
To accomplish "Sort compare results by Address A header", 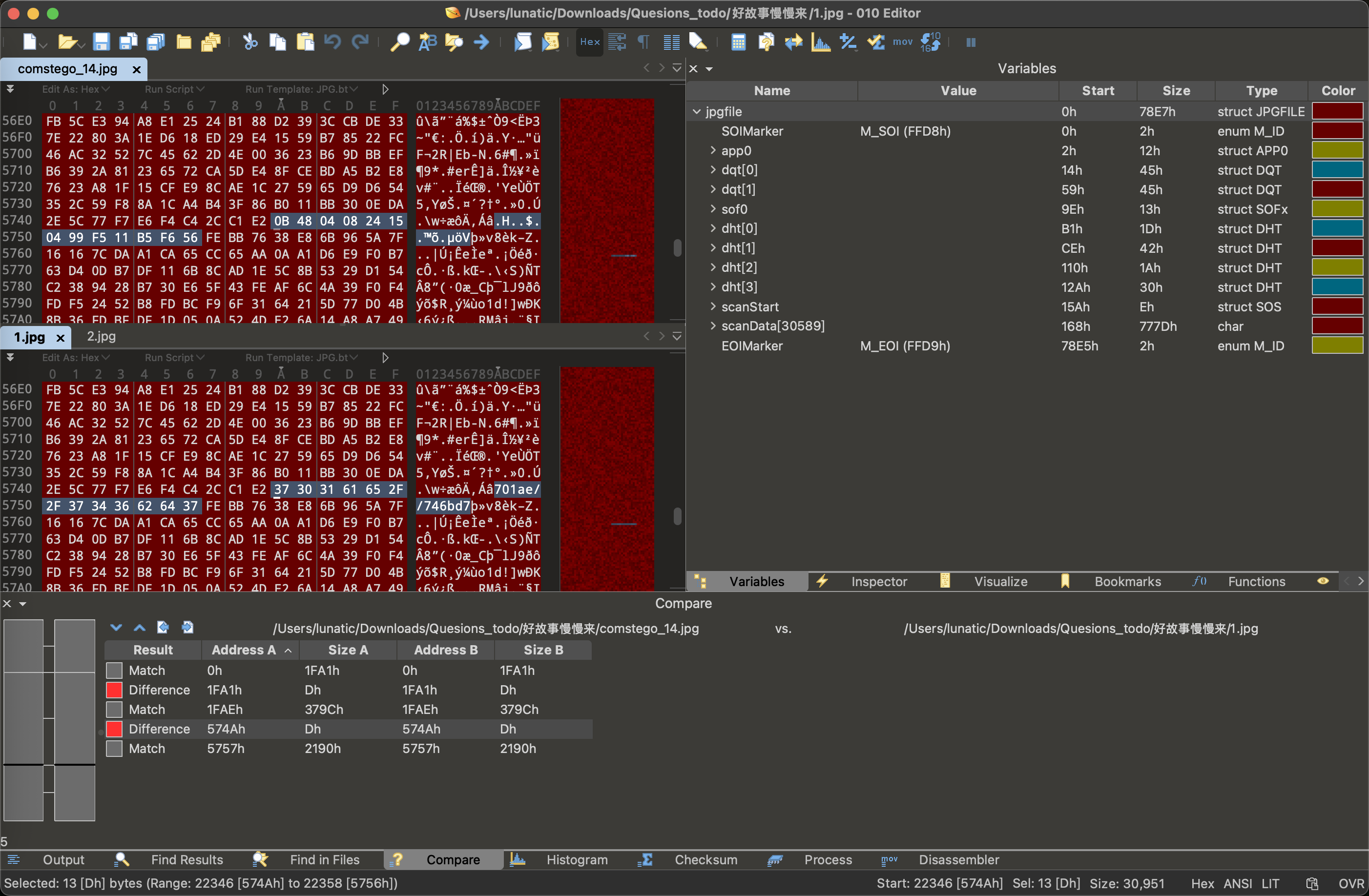I will click(244, 650).
